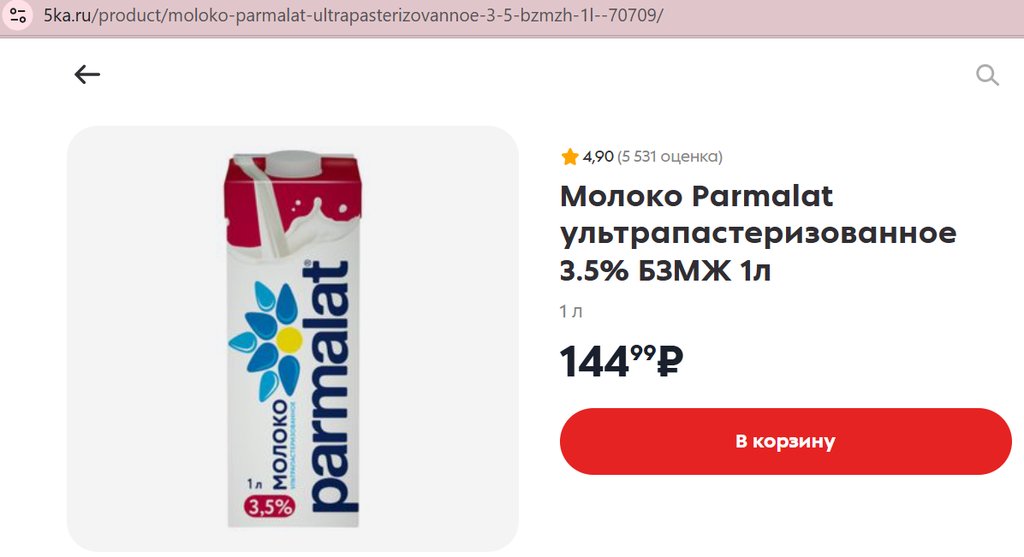
Task: Click the 3.5% БЗМЖ 1л title line
Action: point(665,270)
